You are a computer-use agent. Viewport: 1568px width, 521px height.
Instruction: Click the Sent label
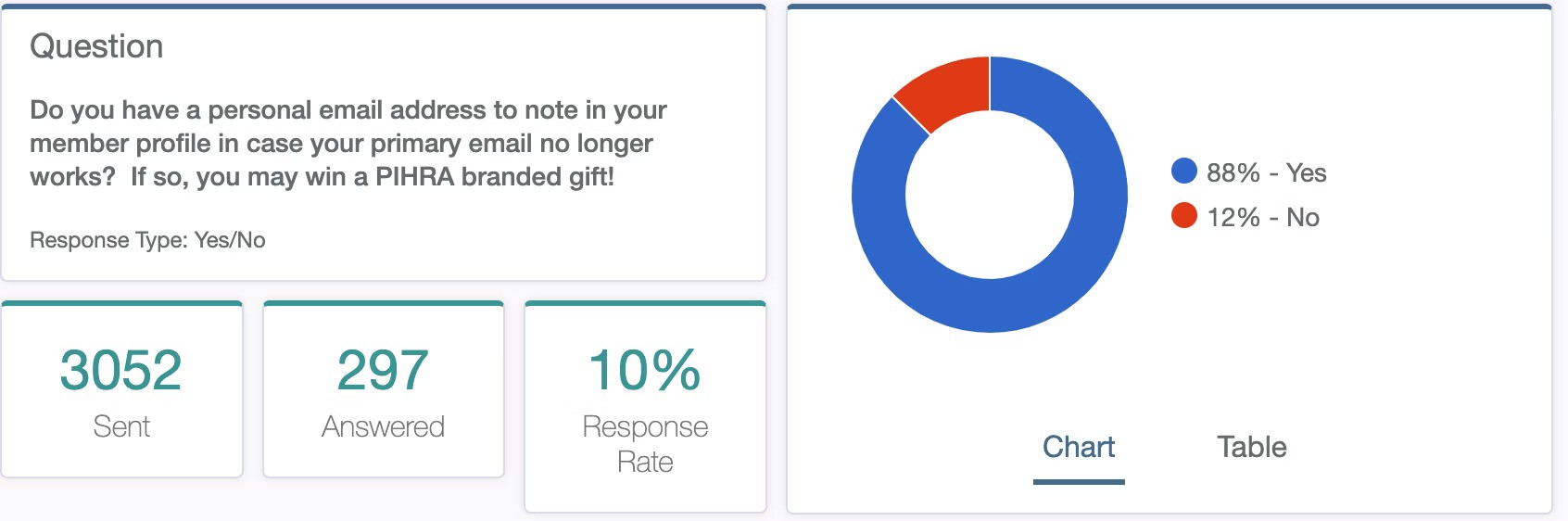[x=121, y=426]
